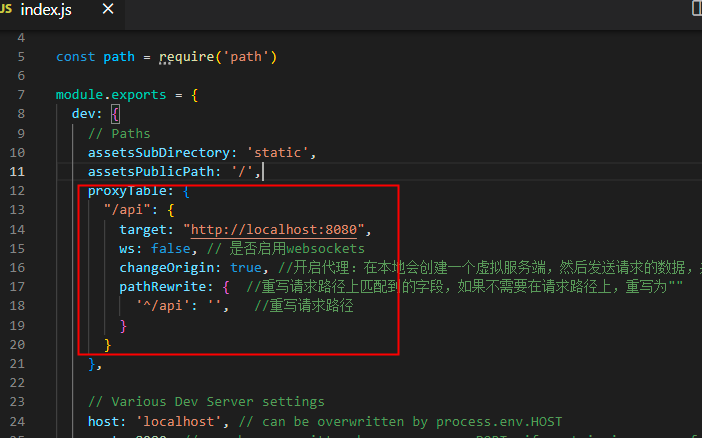Click the 'localhost' string on line 24
The height and width of the screenshot is (438, 702).
(179, 421)
